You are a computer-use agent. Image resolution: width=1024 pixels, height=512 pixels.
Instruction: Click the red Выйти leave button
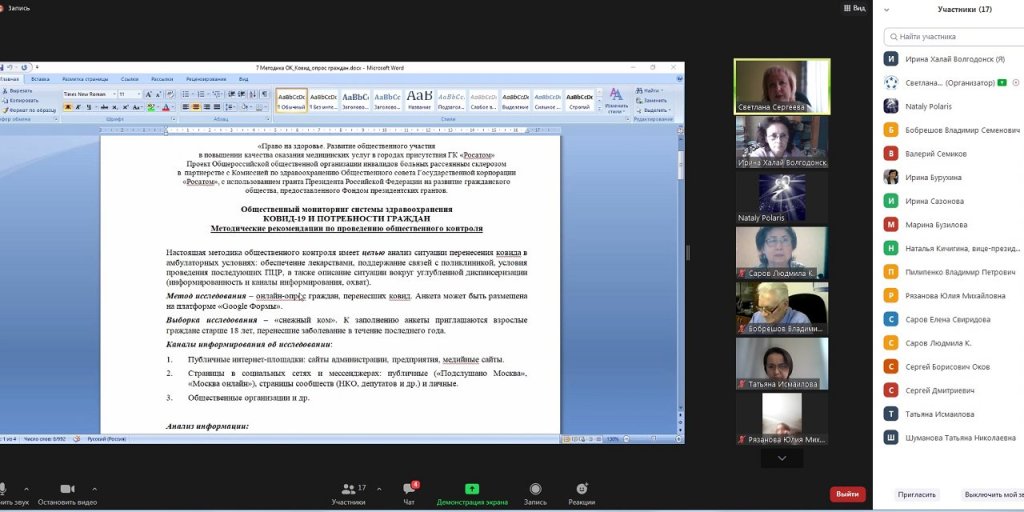point(847,494)
